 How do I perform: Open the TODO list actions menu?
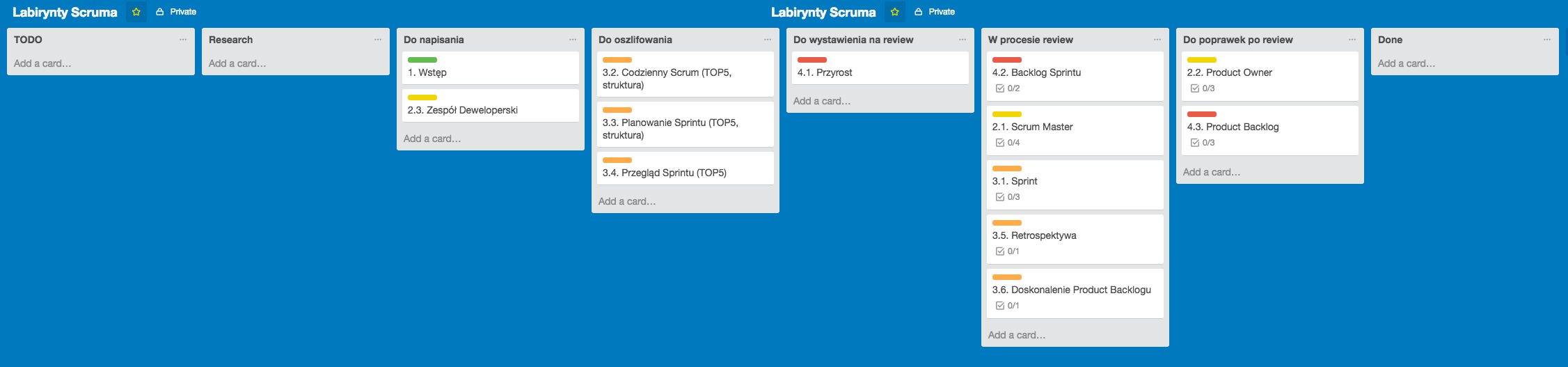[x=182, y=40]
